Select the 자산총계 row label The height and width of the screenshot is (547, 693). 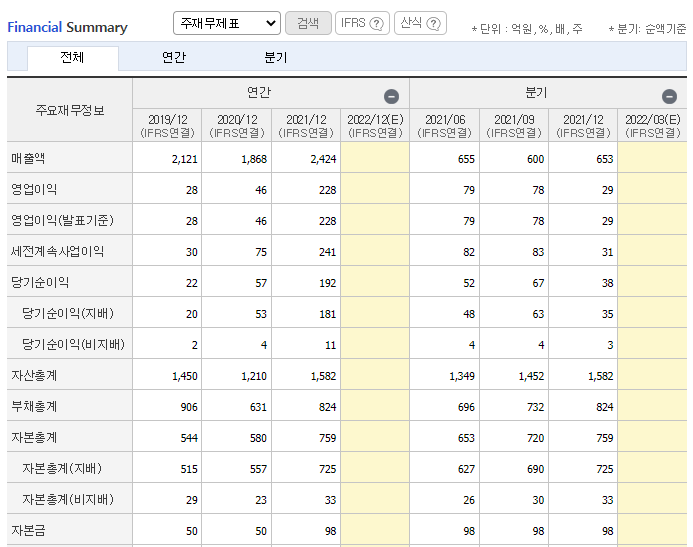click(x=34, y=375)
